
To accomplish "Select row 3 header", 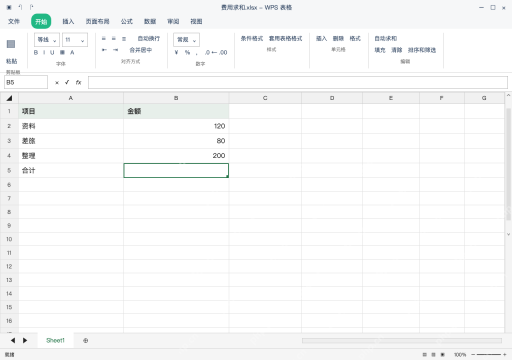I will pyautogui.click(x=9, y=141).
